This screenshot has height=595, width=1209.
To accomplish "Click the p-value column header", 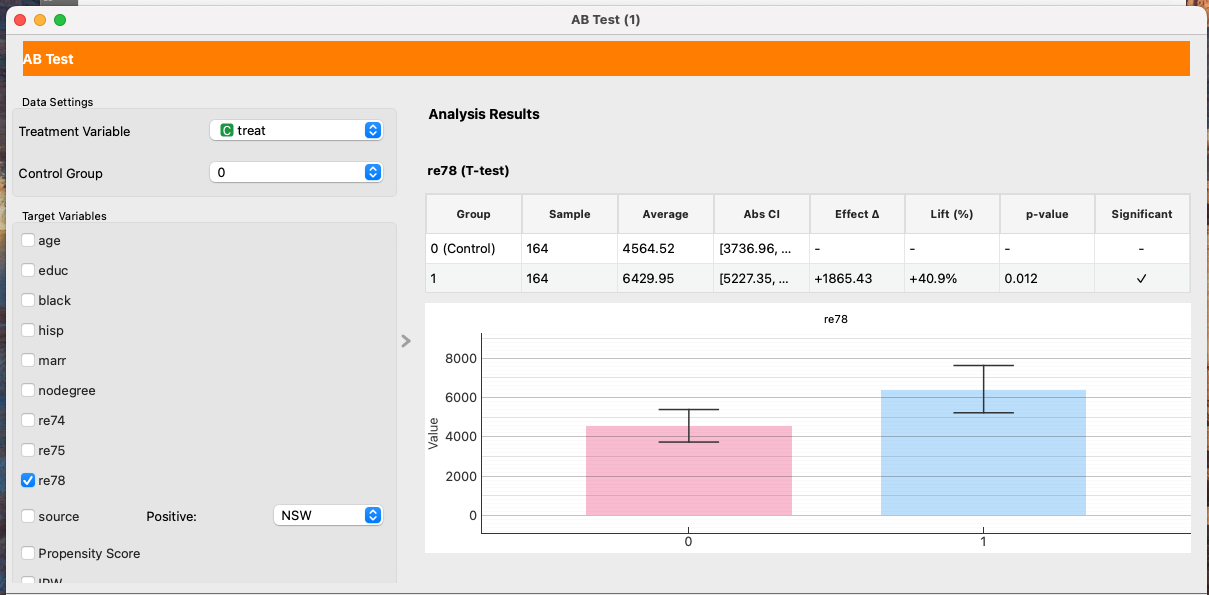I will pyautogui.click(x=1046, y=213).
